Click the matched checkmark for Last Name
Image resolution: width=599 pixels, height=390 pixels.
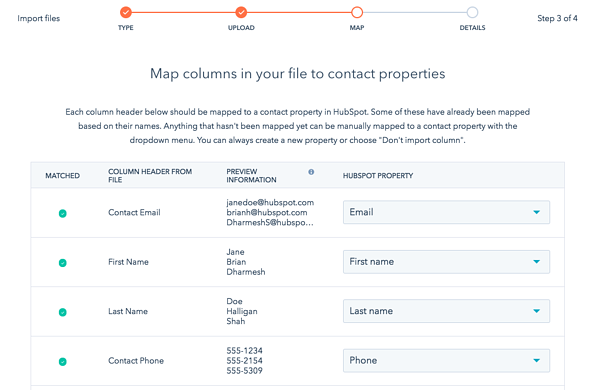click(x=63, y=312)
